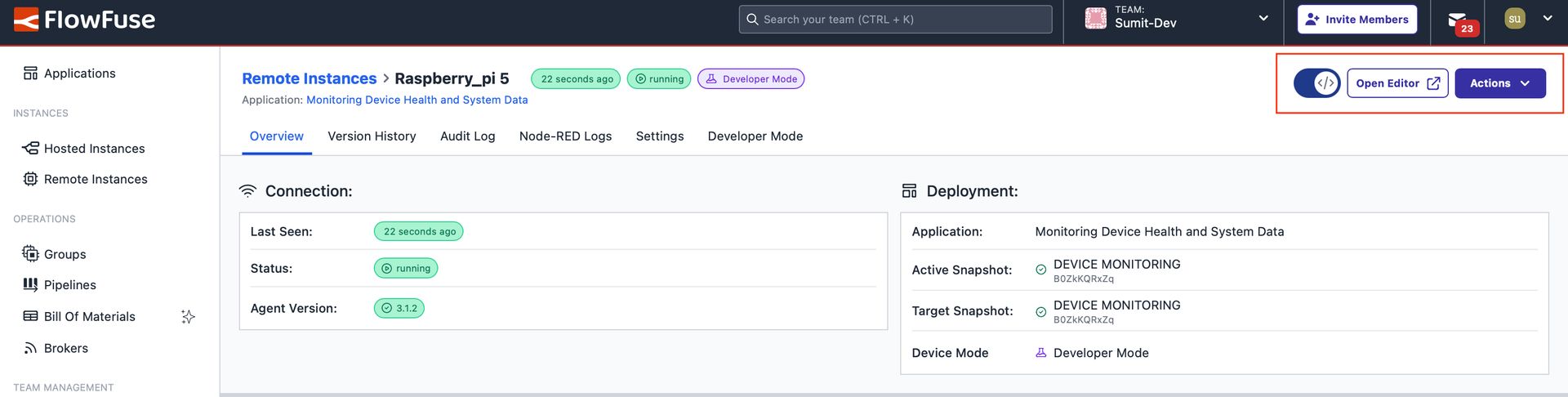The height and width of the screenshot is (397, 1568).
Task: Click the Pipelines sidebar icon
Action: point(30,284)
